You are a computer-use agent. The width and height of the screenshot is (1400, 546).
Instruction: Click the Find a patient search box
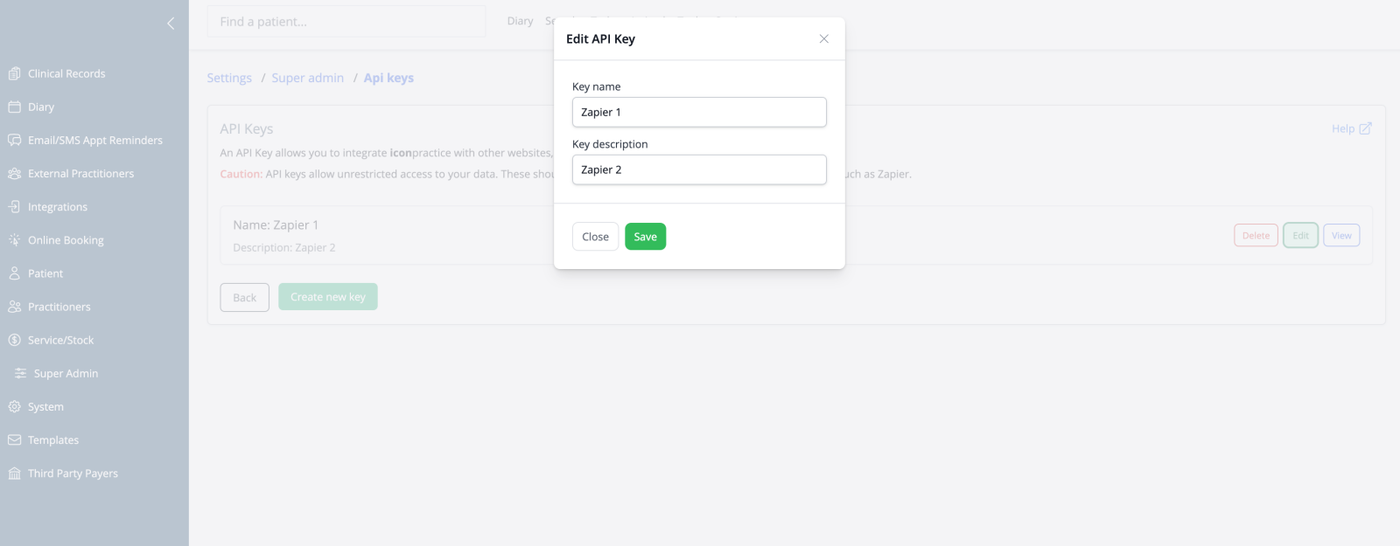[x=346, y=21]
